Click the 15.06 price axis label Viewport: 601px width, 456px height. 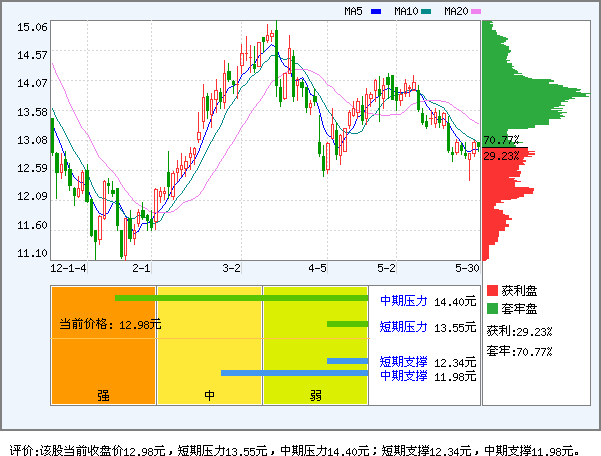tap(32, 27)
